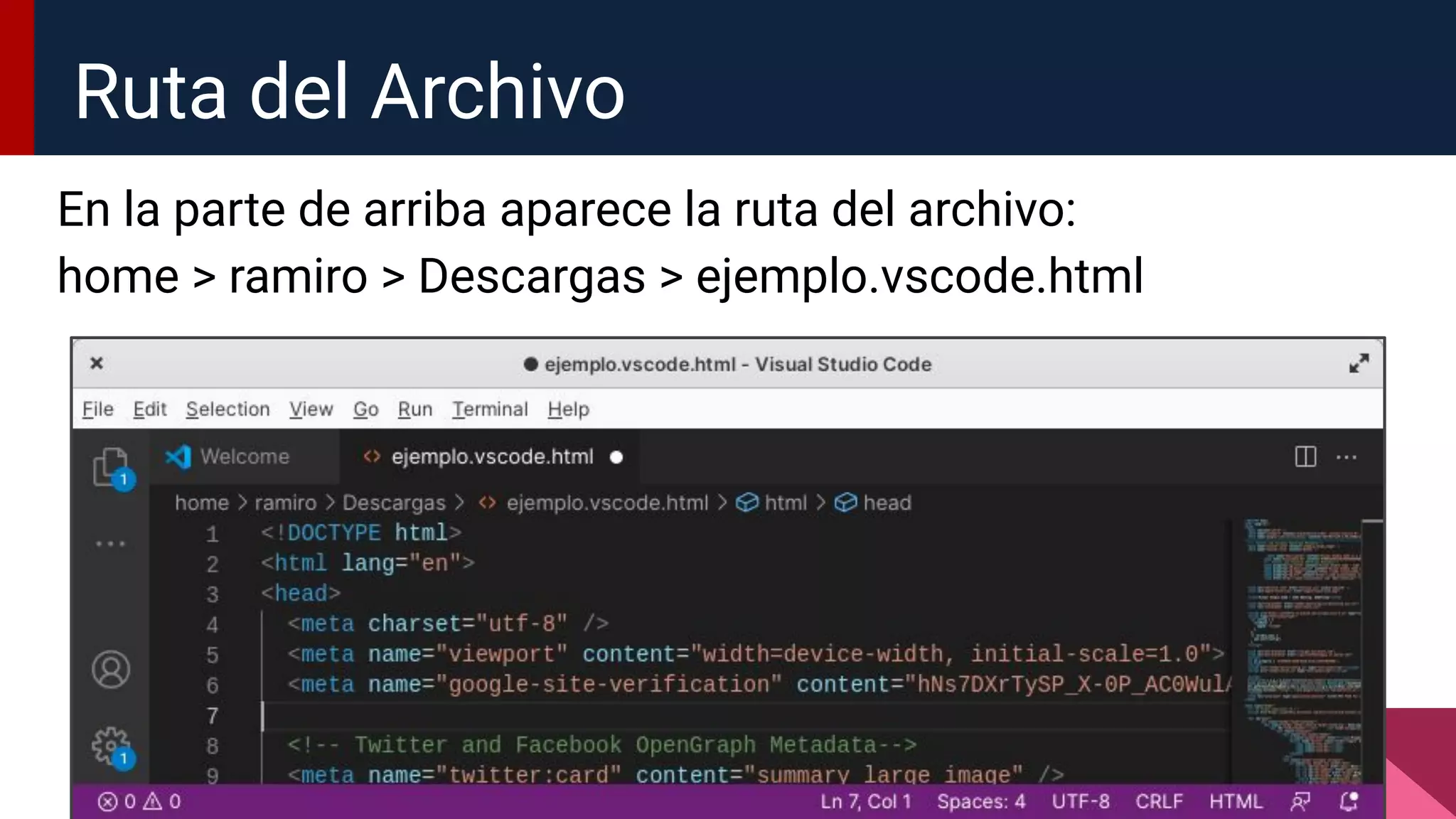Click Ln 7, Col 1 in status bar
Viewport: 1456px width, 819px height.
point(866,802)
